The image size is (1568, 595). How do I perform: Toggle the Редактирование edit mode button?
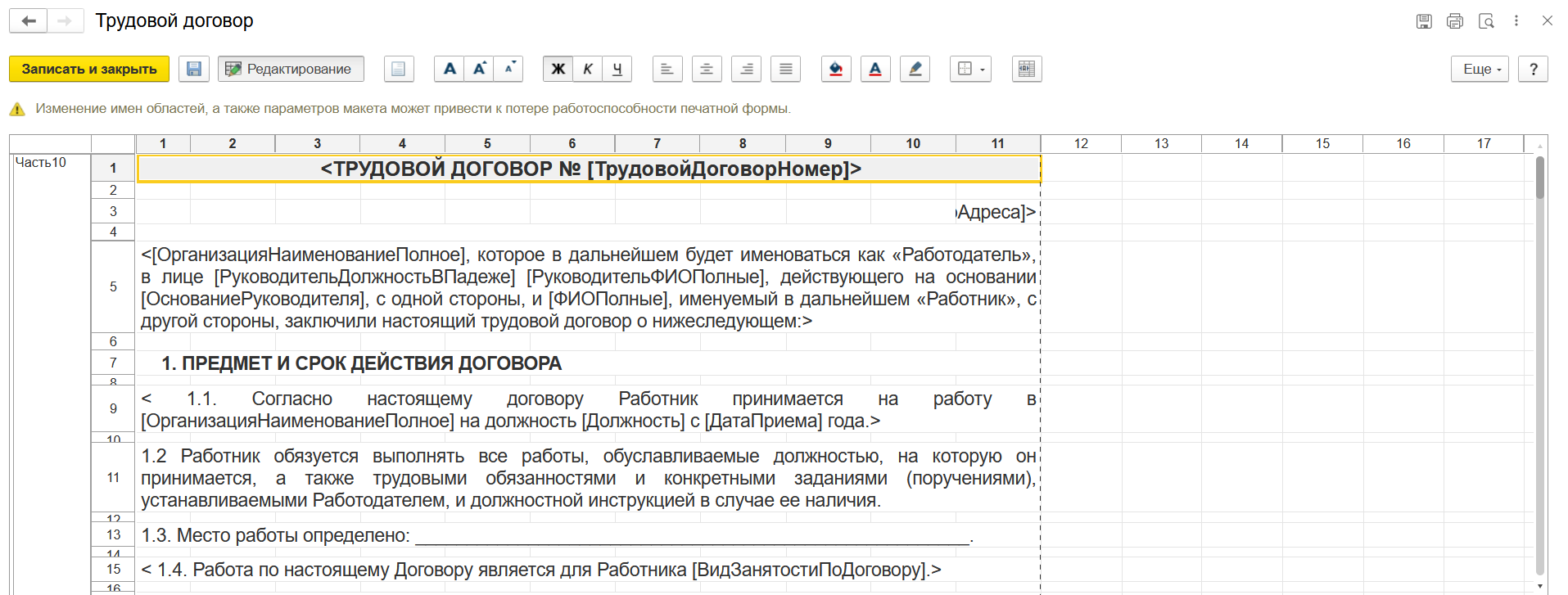(291, 69)
